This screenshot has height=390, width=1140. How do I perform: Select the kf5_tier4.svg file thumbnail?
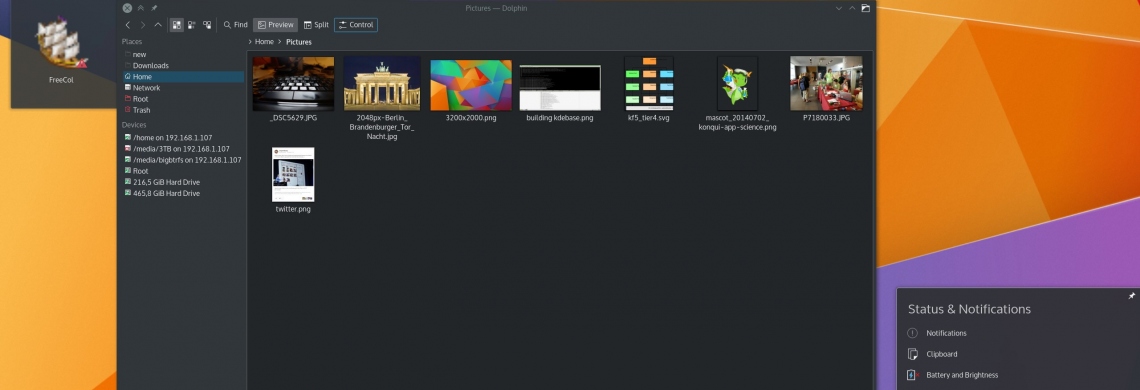[x=649, y=84]
